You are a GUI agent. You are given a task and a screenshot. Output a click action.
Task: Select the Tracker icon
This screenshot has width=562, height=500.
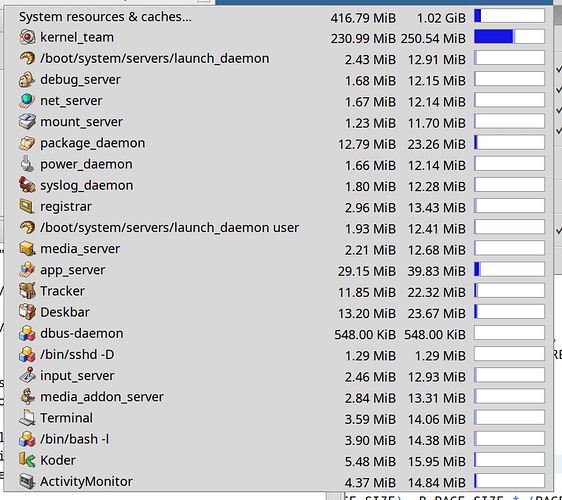pos(27,291)
